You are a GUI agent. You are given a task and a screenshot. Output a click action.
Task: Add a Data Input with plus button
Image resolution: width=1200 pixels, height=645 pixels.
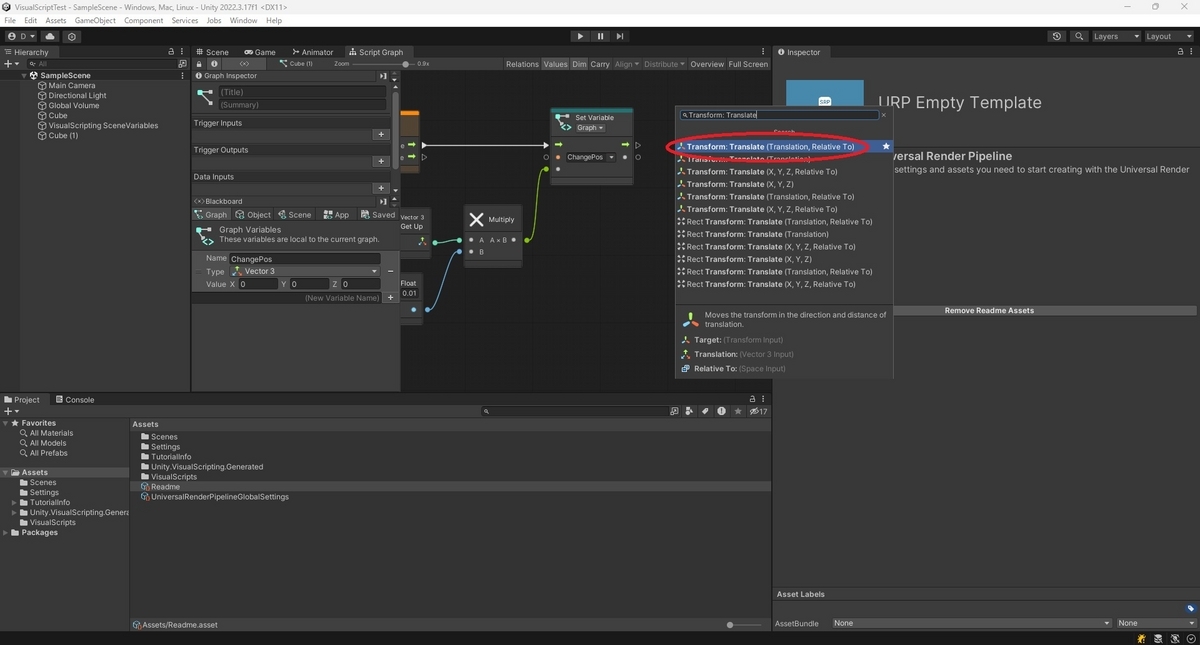(x=380, y=188)
